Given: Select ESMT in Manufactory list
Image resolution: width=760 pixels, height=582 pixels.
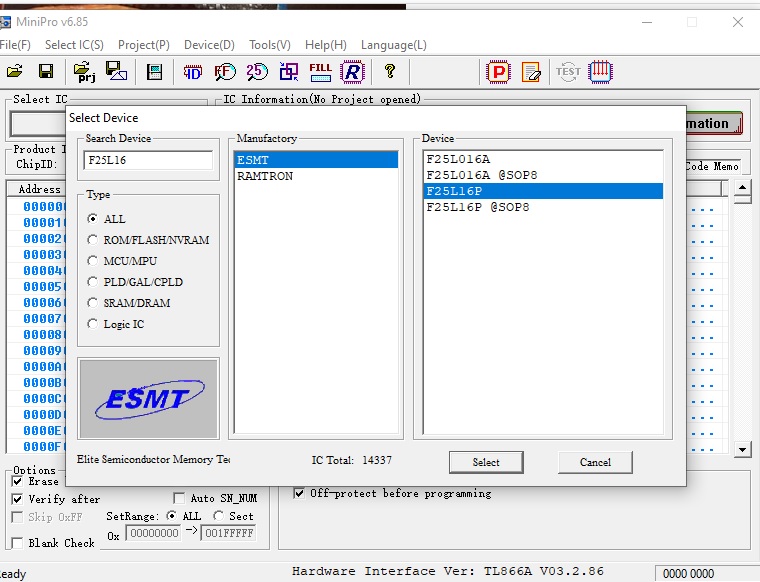Looking at the screenshot, I should point(316,160).
